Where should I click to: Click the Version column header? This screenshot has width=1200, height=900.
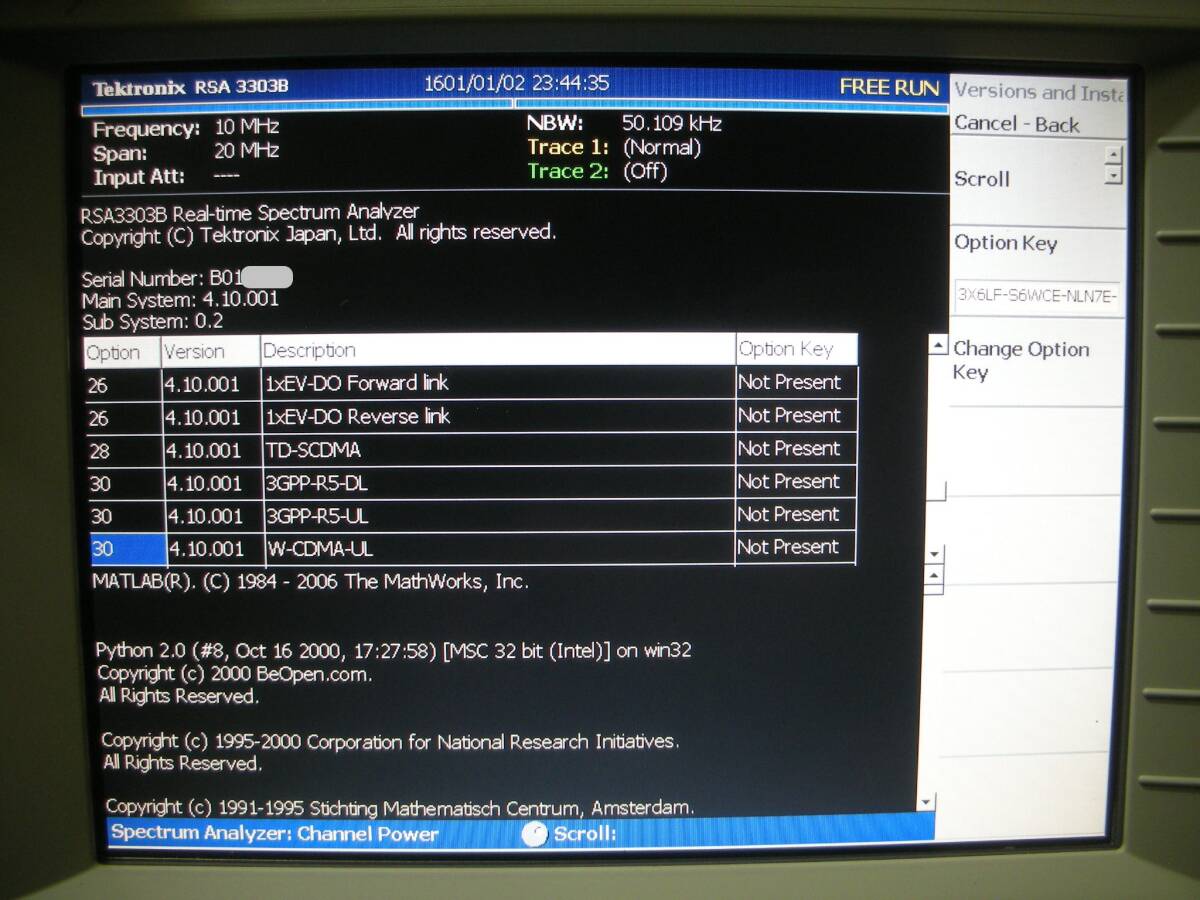[211, 351]
